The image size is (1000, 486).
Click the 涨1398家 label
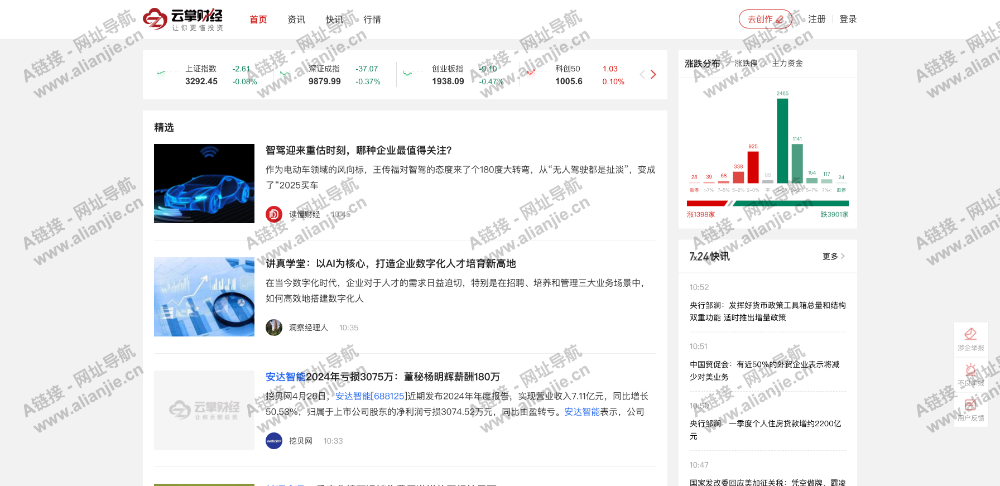701,214
